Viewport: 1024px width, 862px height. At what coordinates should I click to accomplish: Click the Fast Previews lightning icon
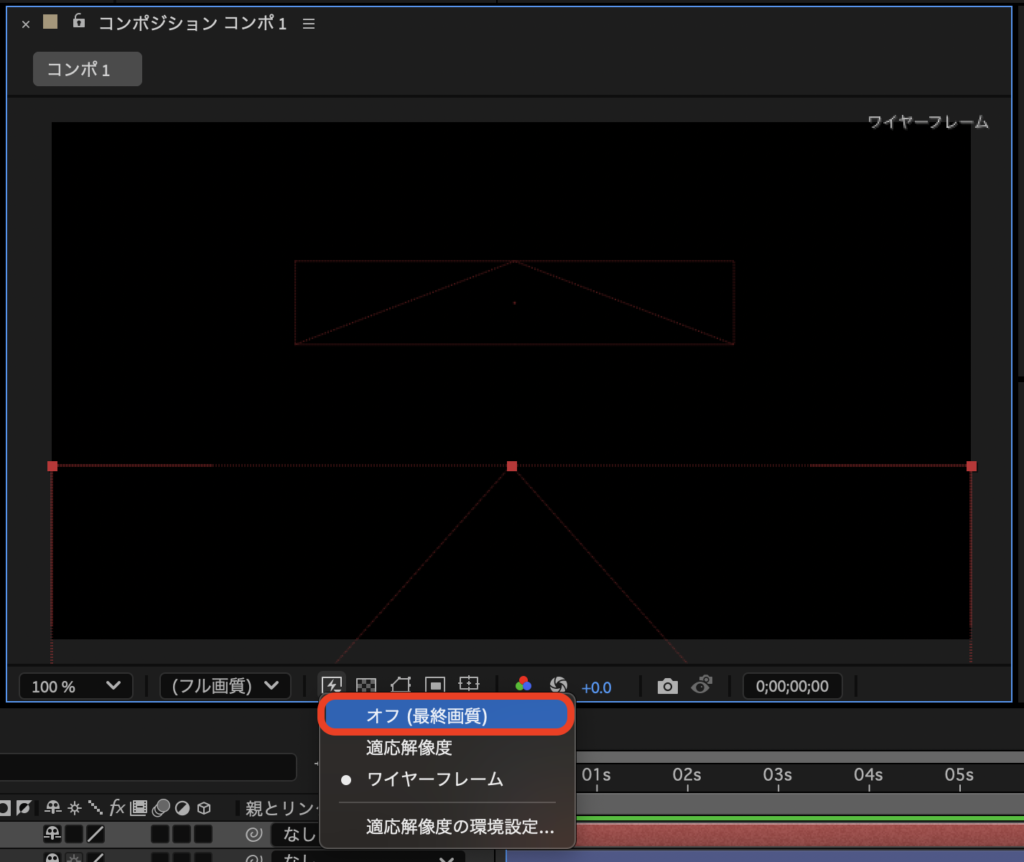(x=332, y=685)
